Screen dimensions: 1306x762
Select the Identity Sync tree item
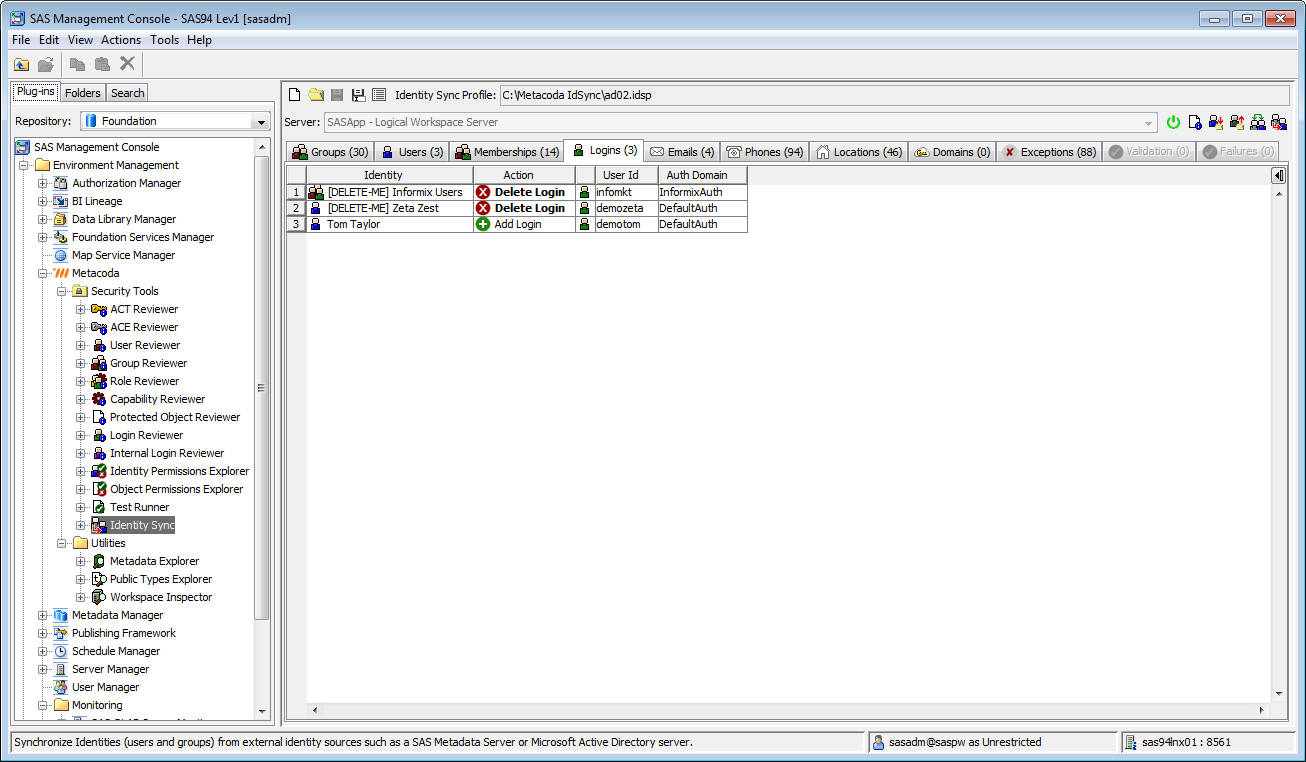pyautogui.click(x=142, y=525)
